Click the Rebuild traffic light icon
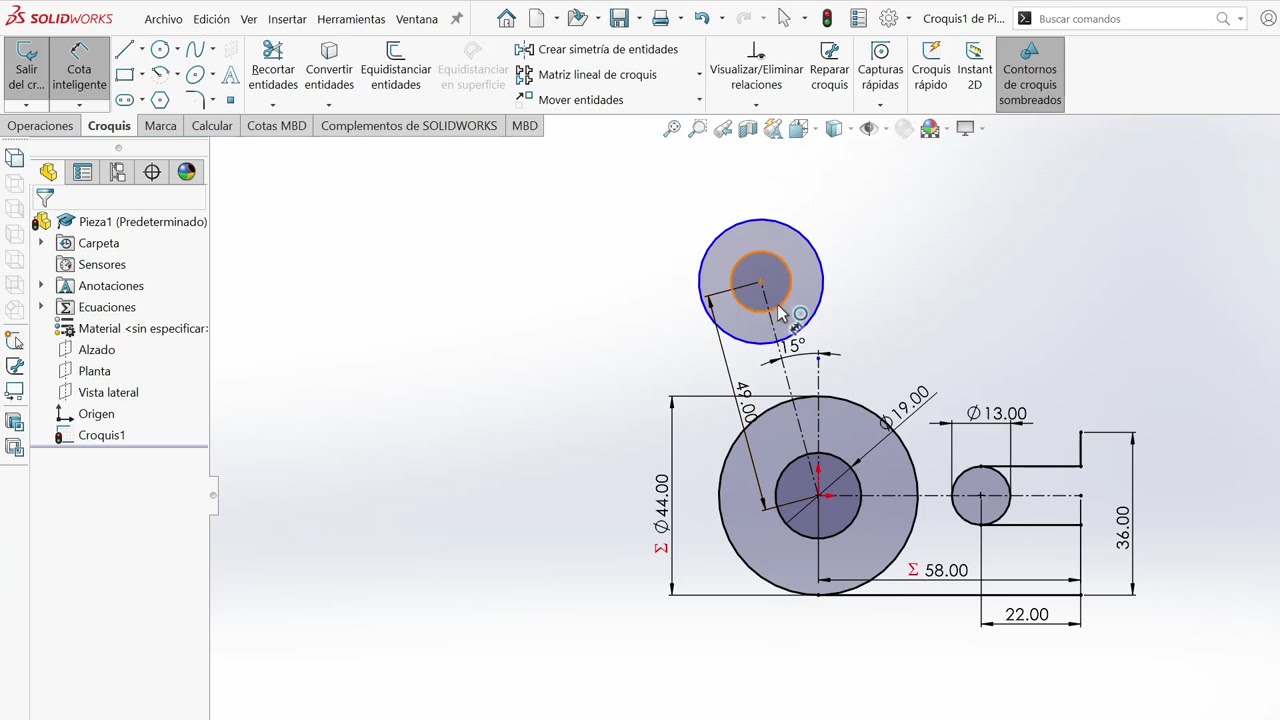 point(827,18)
